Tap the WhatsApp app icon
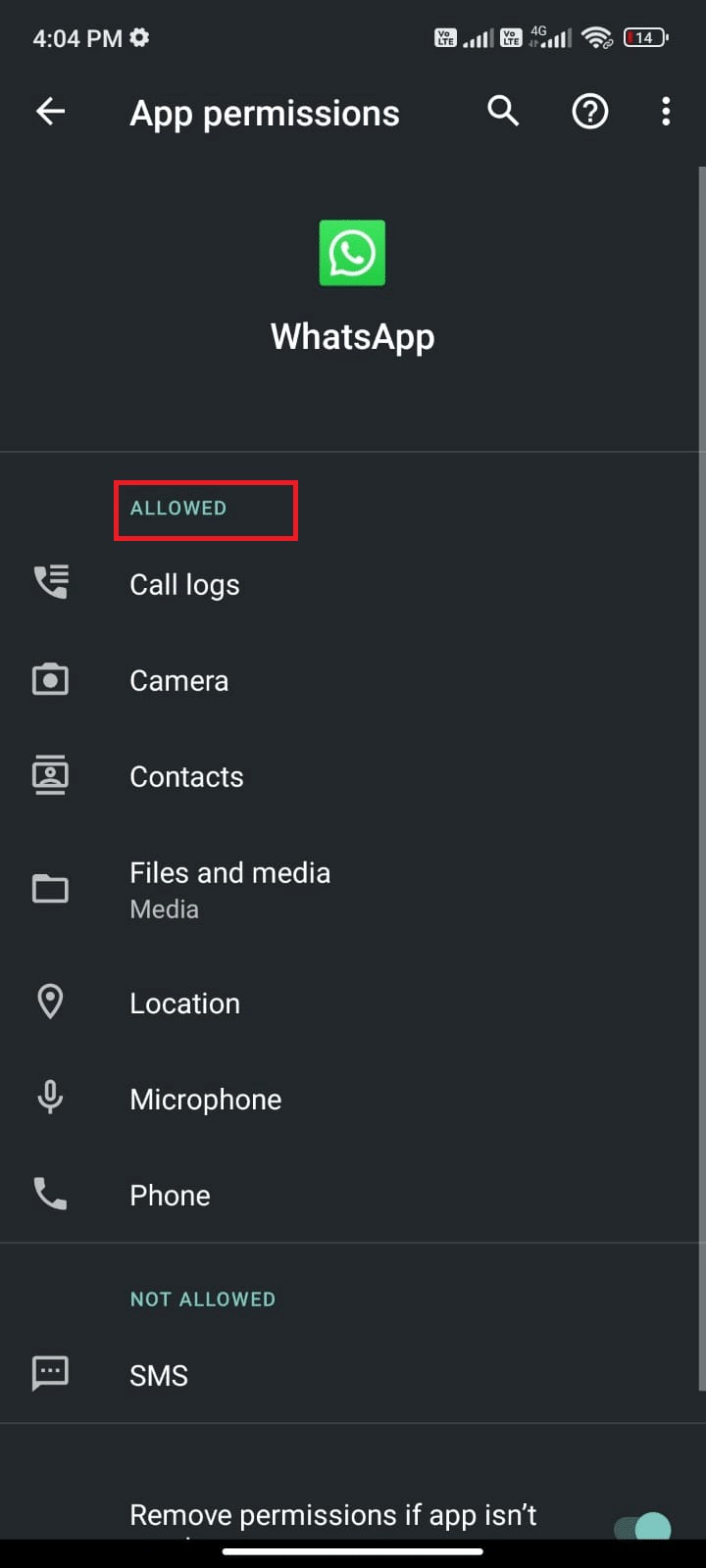 coord(352,253)
